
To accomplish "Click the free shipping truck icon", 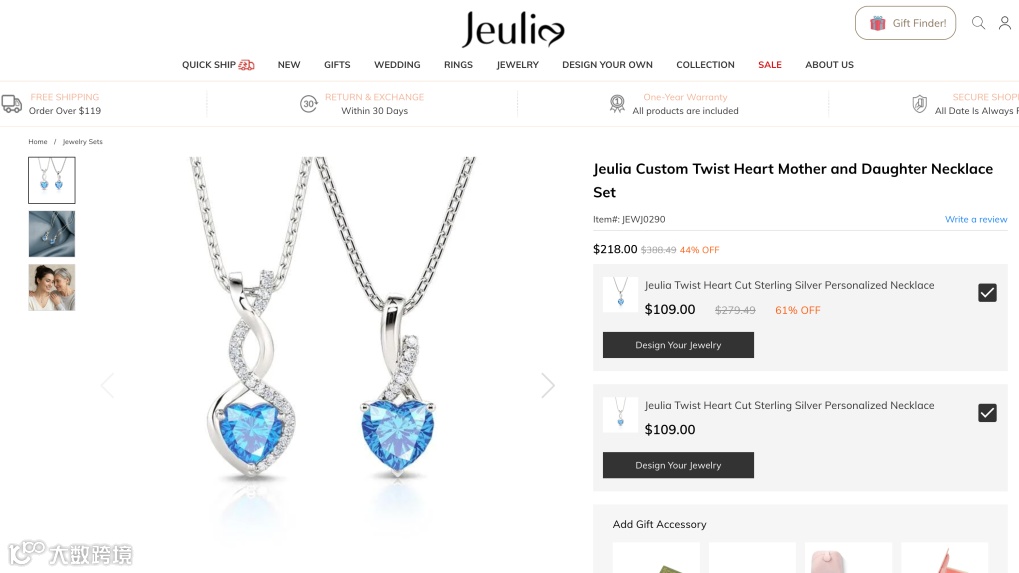I will point(12,104).
